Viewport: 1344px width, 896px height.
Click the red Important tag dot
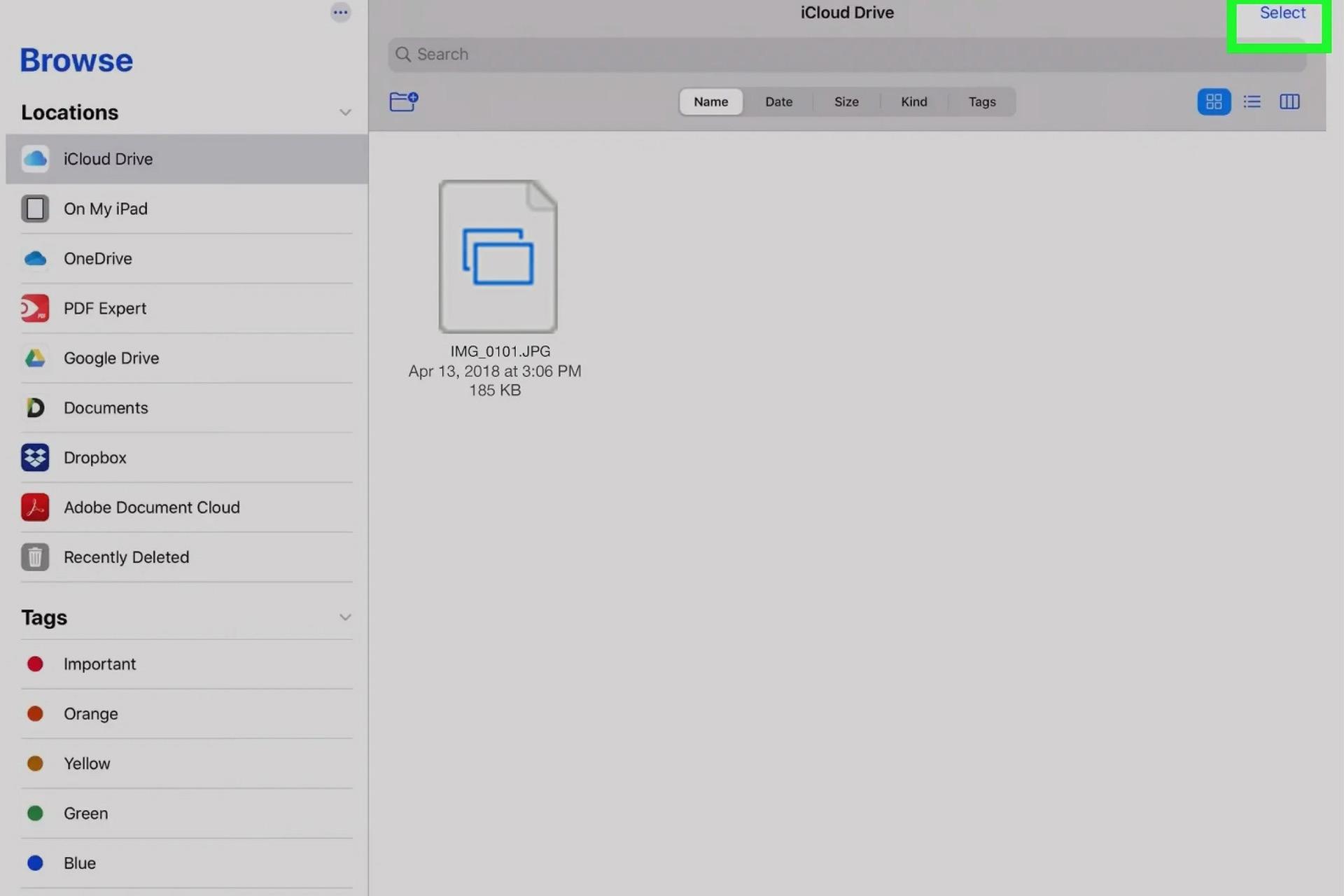pyautogui.click(x=35, y=664)
